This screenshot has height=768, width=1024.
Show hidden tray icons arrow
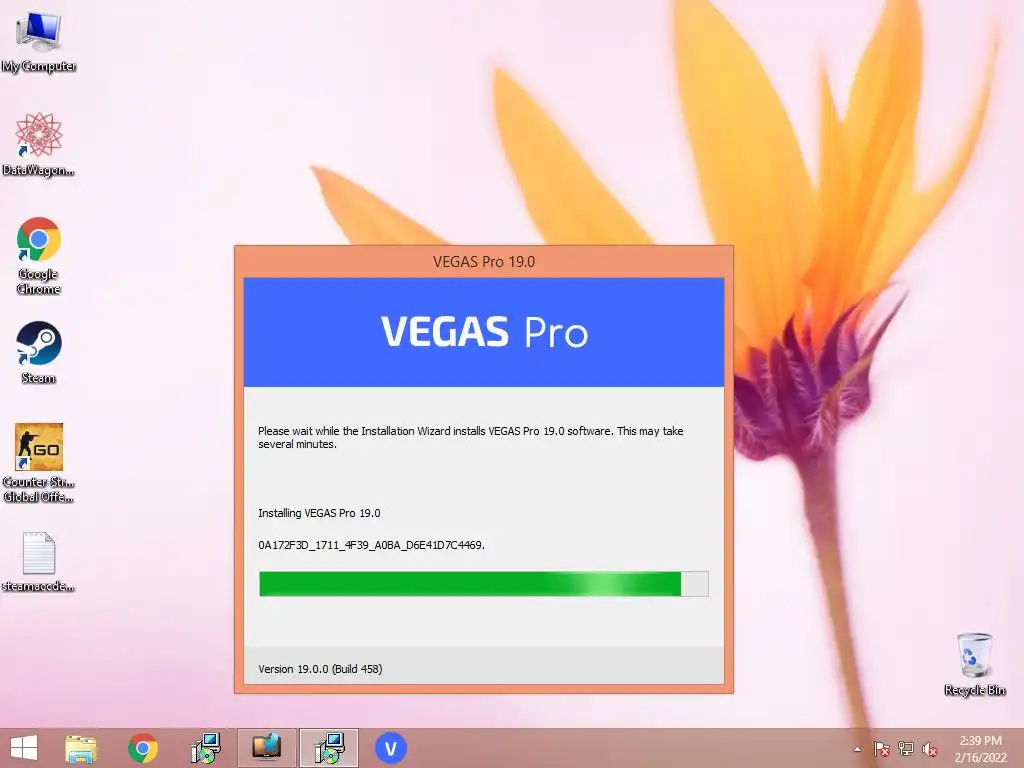tap(857, 749)
